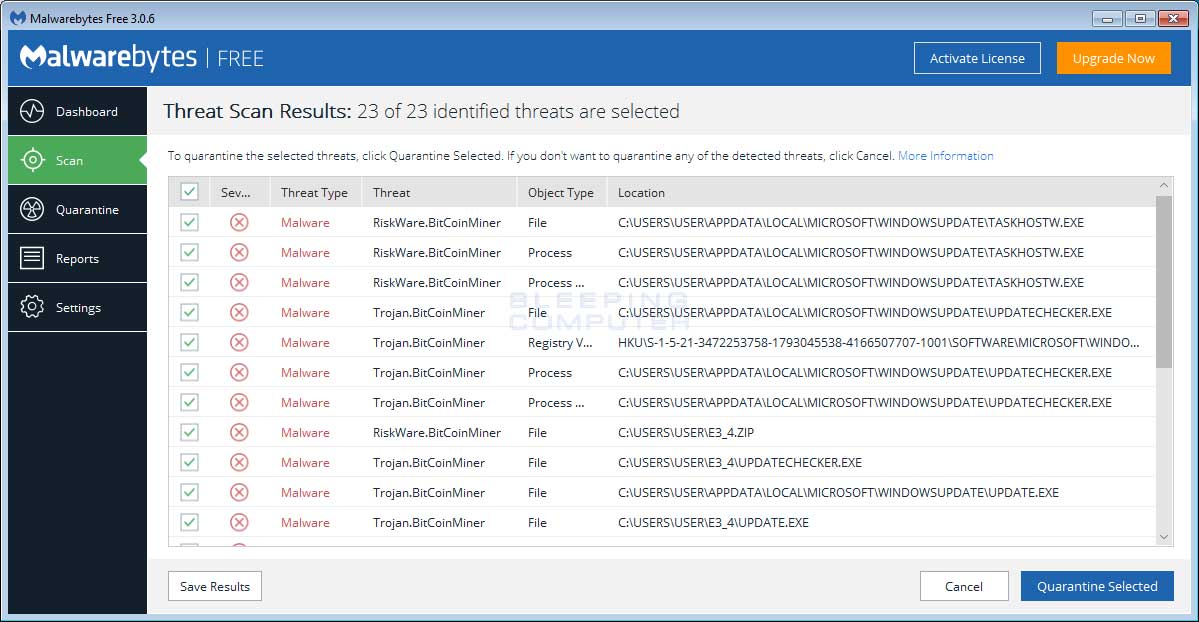
Task: Open the Settings gear icon
Action: coord(32,307)
